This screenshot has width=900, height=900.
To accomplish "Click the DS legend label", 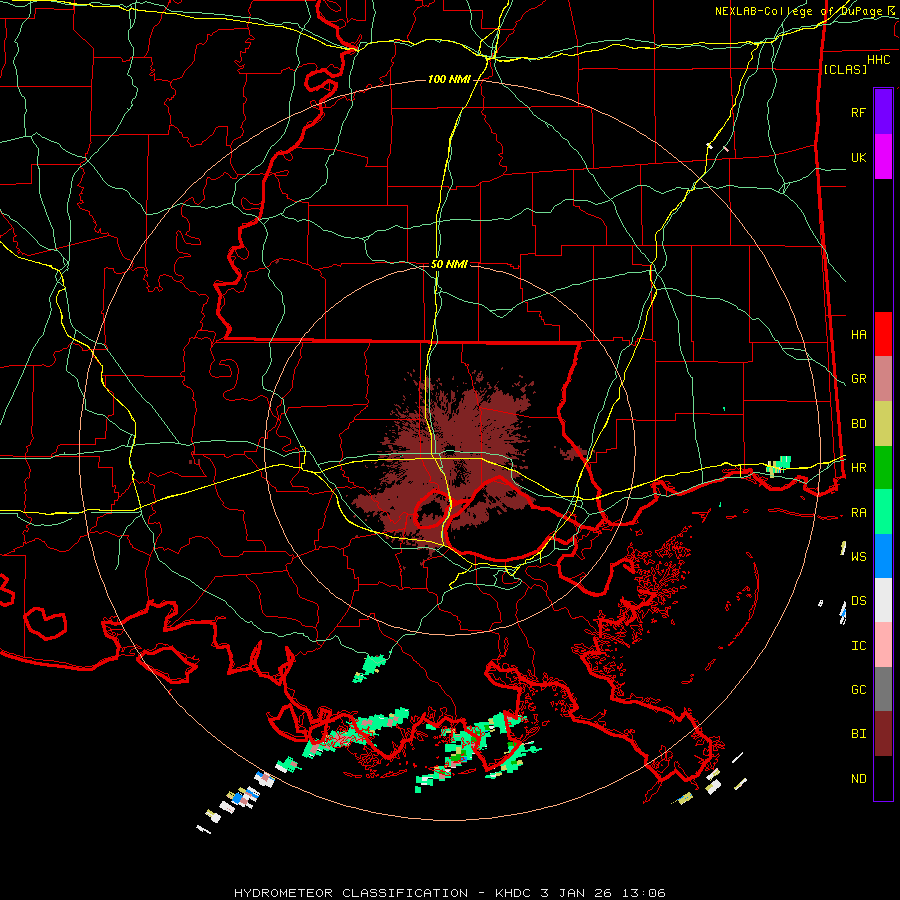I will [x=858, y=601].
